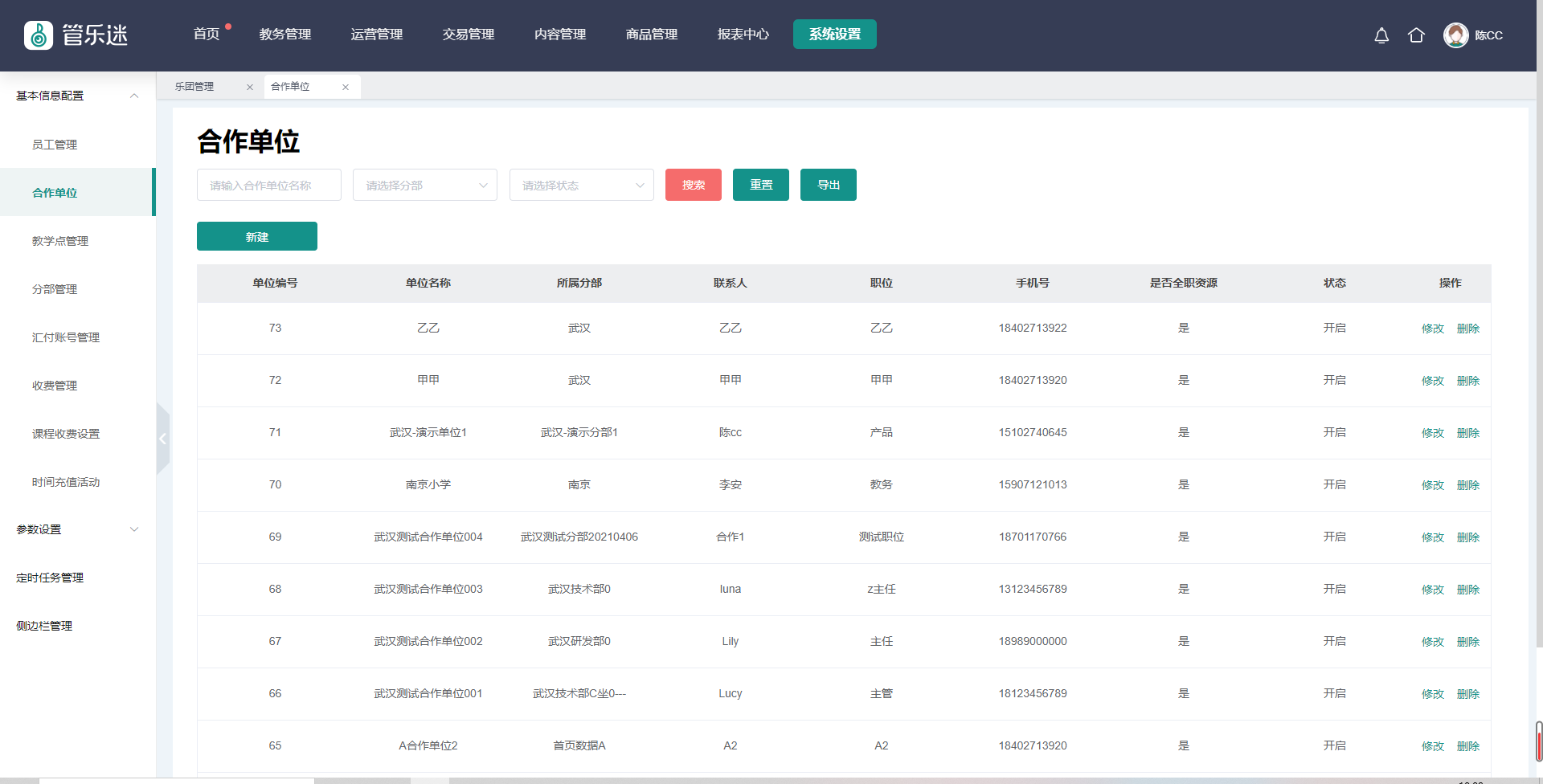The width and height of the screenshot is (1543, 784).
Task: Click the 管乐迷 logo icon
Action: tap(39, 35)
